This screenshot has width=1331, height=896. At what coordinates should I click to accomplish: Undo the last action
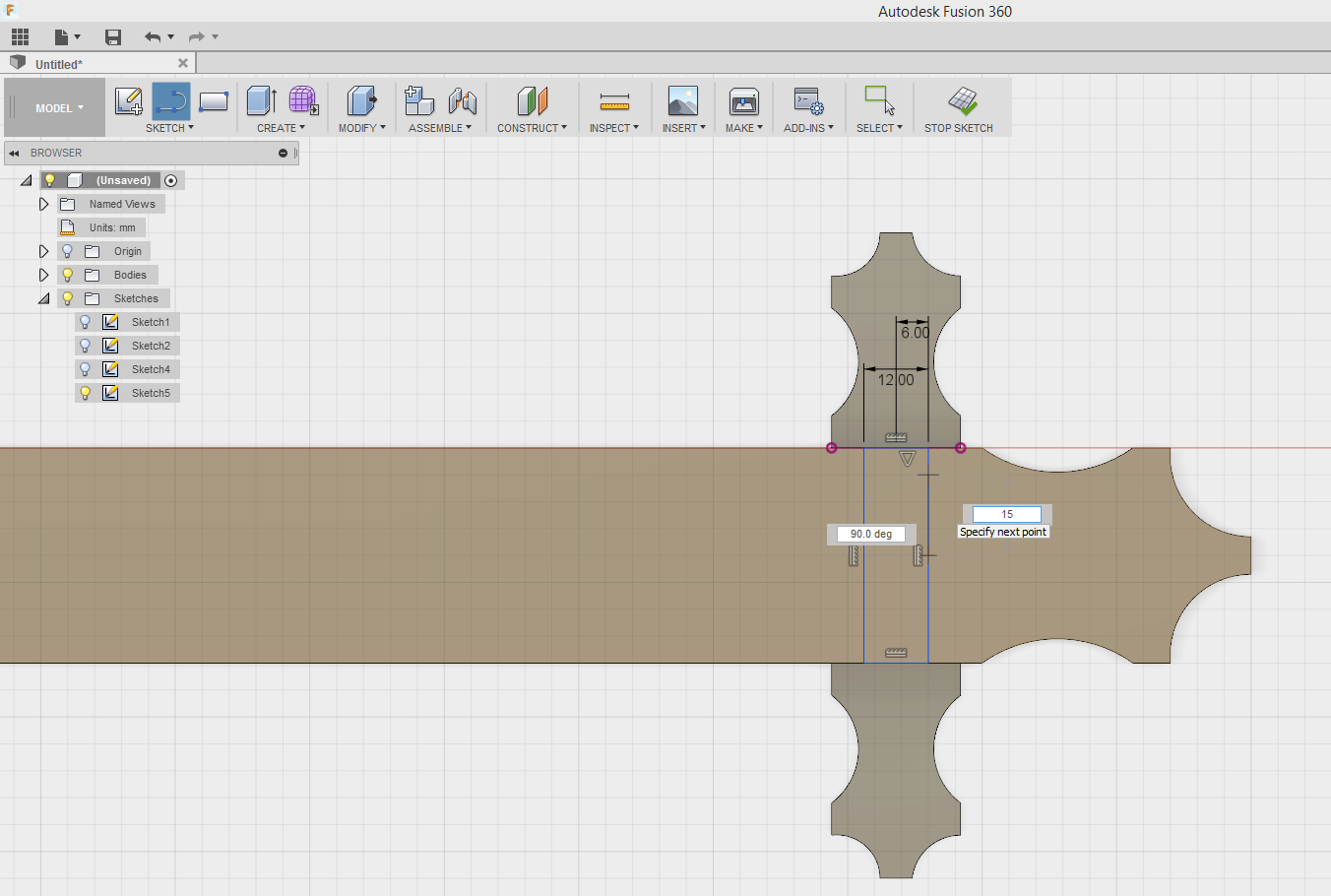pyautogui.click(x=153, y=37)
